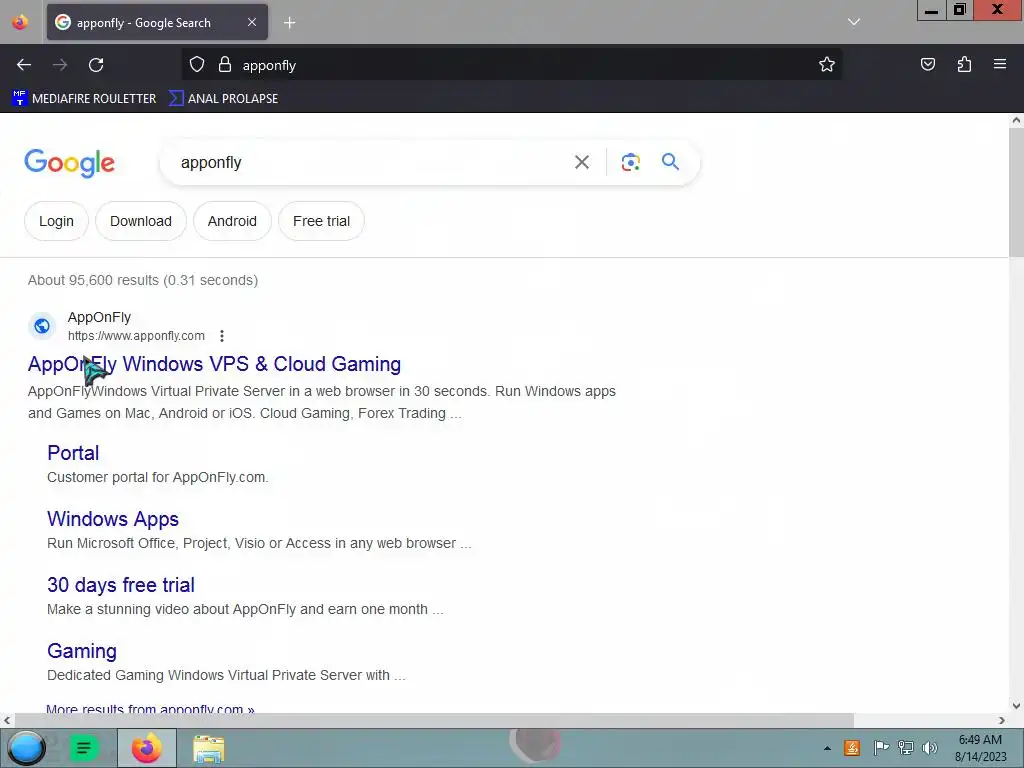
Task: Select the apponfly - Google Search tab
Action: (157, 22)
